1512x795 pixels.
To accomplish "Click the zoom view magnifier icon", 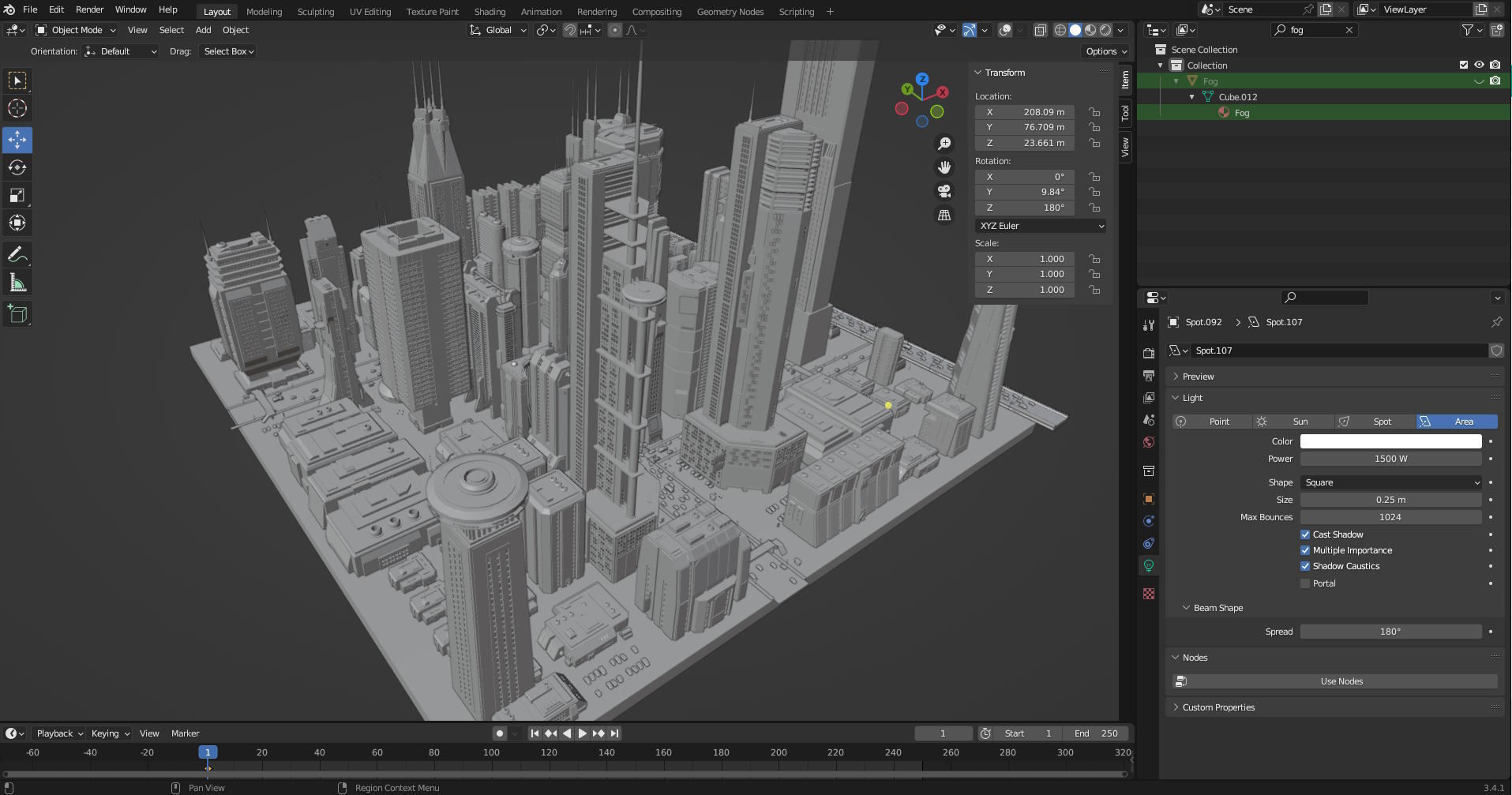I will (x=944, y=144).
